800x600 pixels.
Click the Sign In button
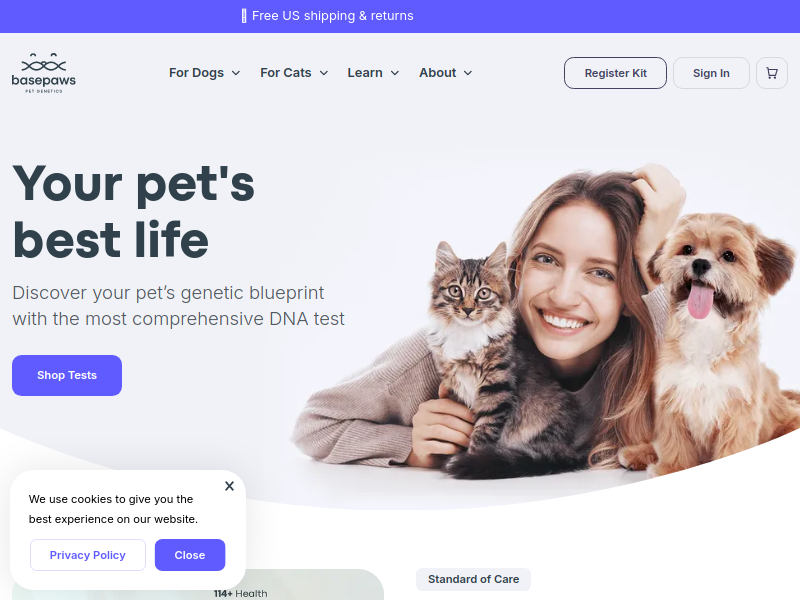(x=711, y=73)
